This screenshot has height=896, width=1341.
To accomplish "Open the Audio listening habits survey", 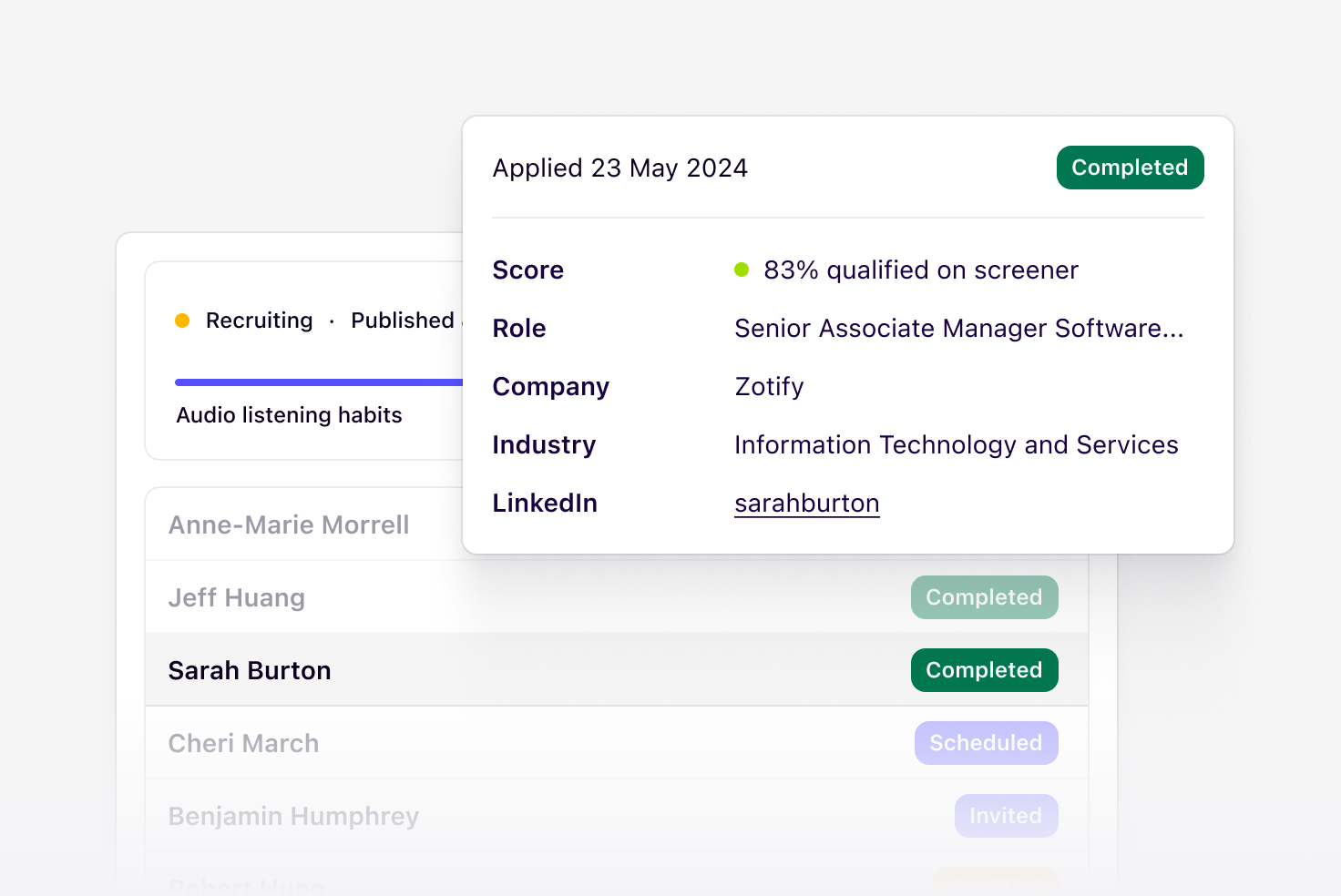I will point(289,415).
